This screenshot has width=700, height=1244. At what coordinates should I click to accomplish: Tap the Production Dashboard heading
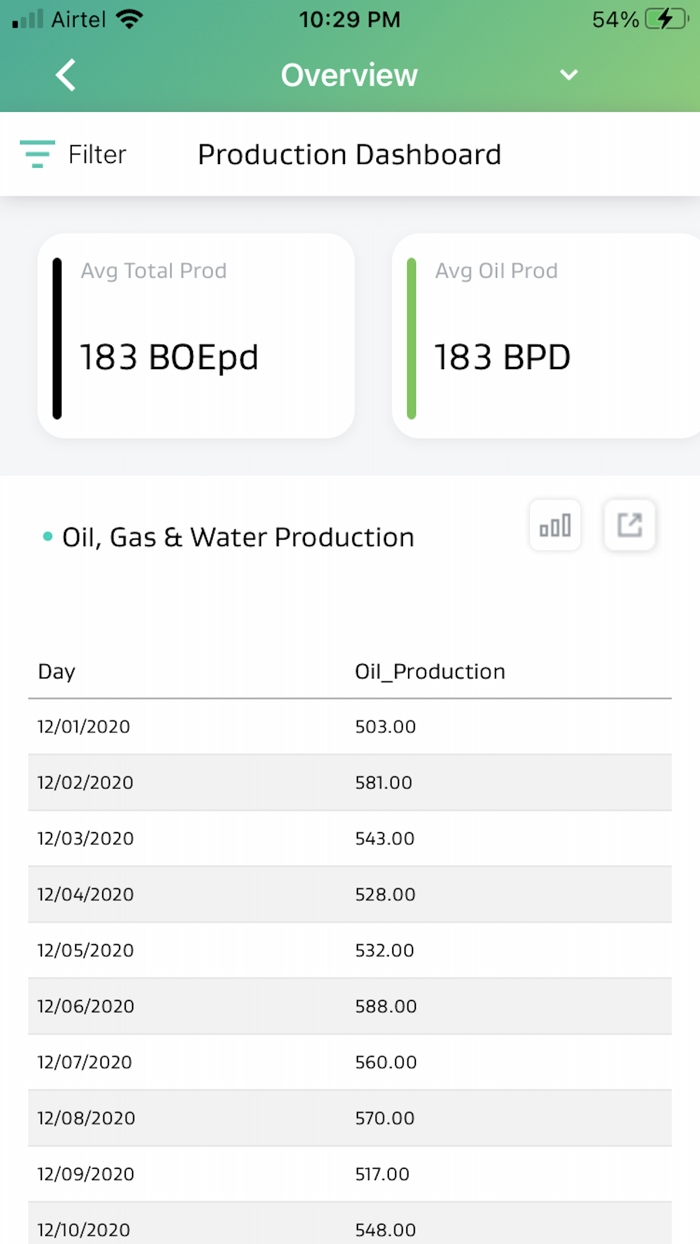click(x=349, y=155)
